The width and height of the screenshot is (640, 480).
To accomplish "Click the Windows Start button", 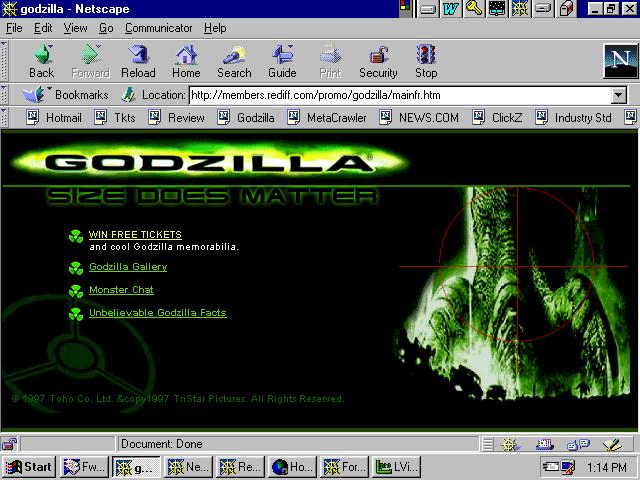I will [28, 466].
